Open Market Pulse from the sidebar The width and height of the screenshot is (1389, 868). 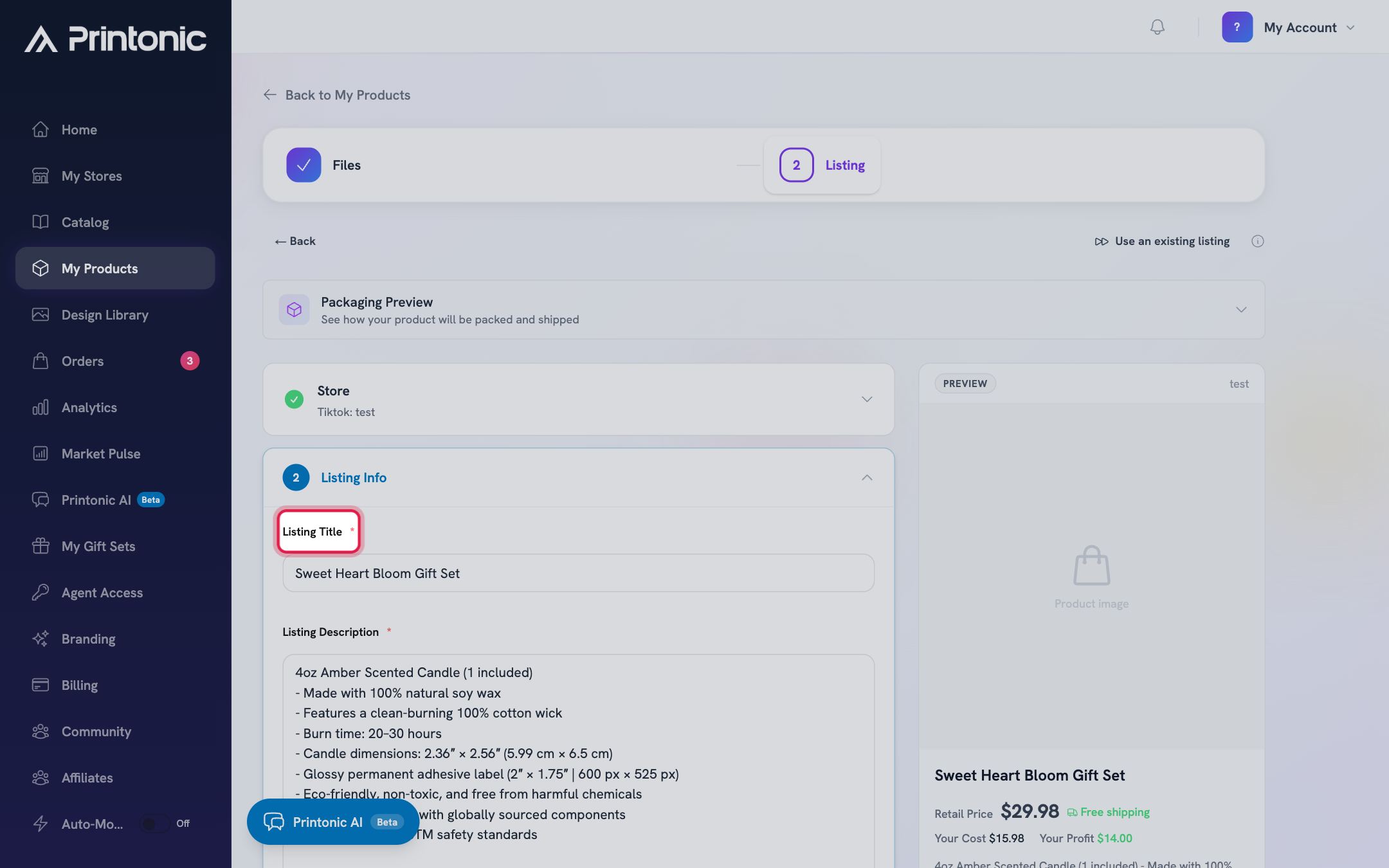[x=115, y=454]
